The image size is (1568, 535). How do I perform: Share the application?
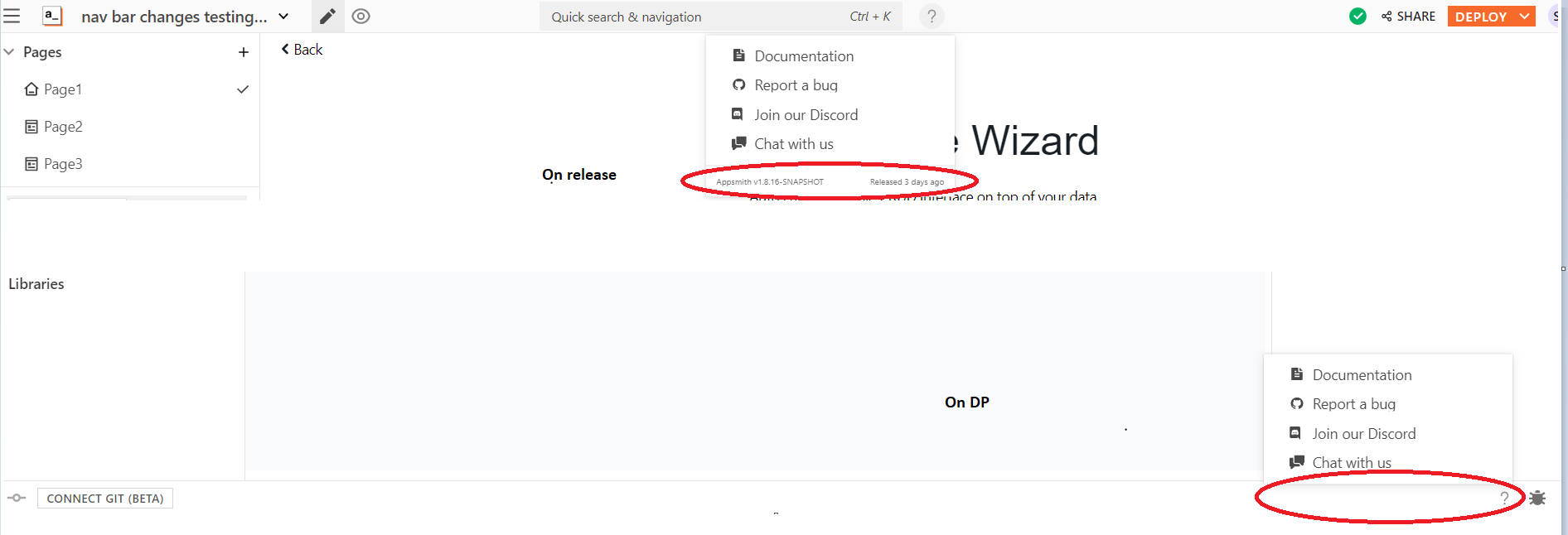[x=1408, y=17]
